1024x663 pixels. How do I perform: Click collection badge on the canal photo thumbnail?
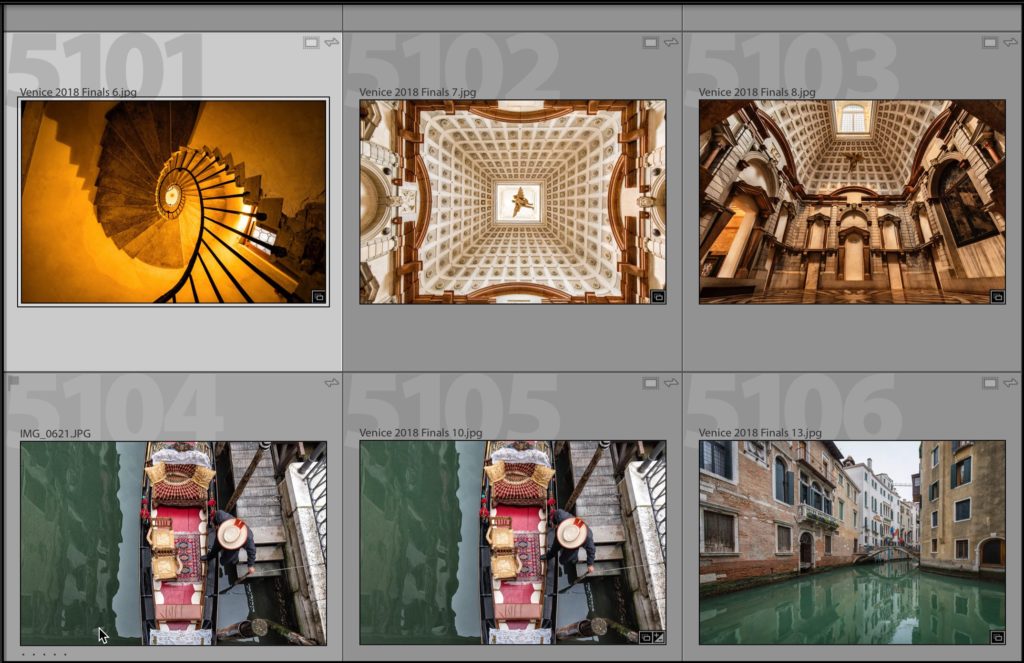tap(998, 637)
